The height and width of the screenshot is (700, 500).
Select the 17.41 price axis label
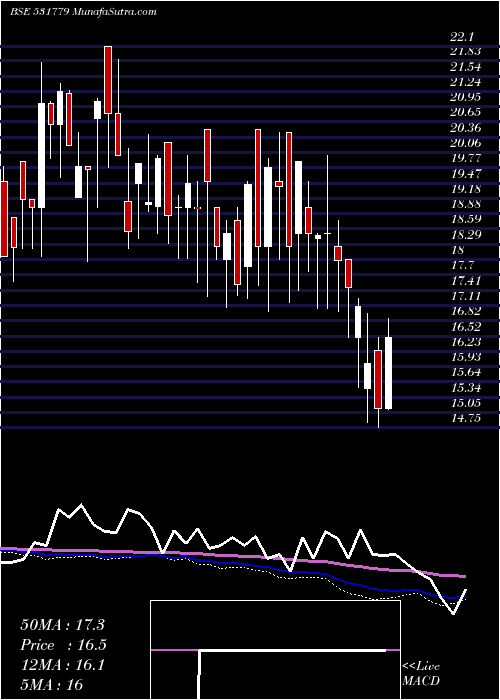pyautogui.click(x=465, y=281)
